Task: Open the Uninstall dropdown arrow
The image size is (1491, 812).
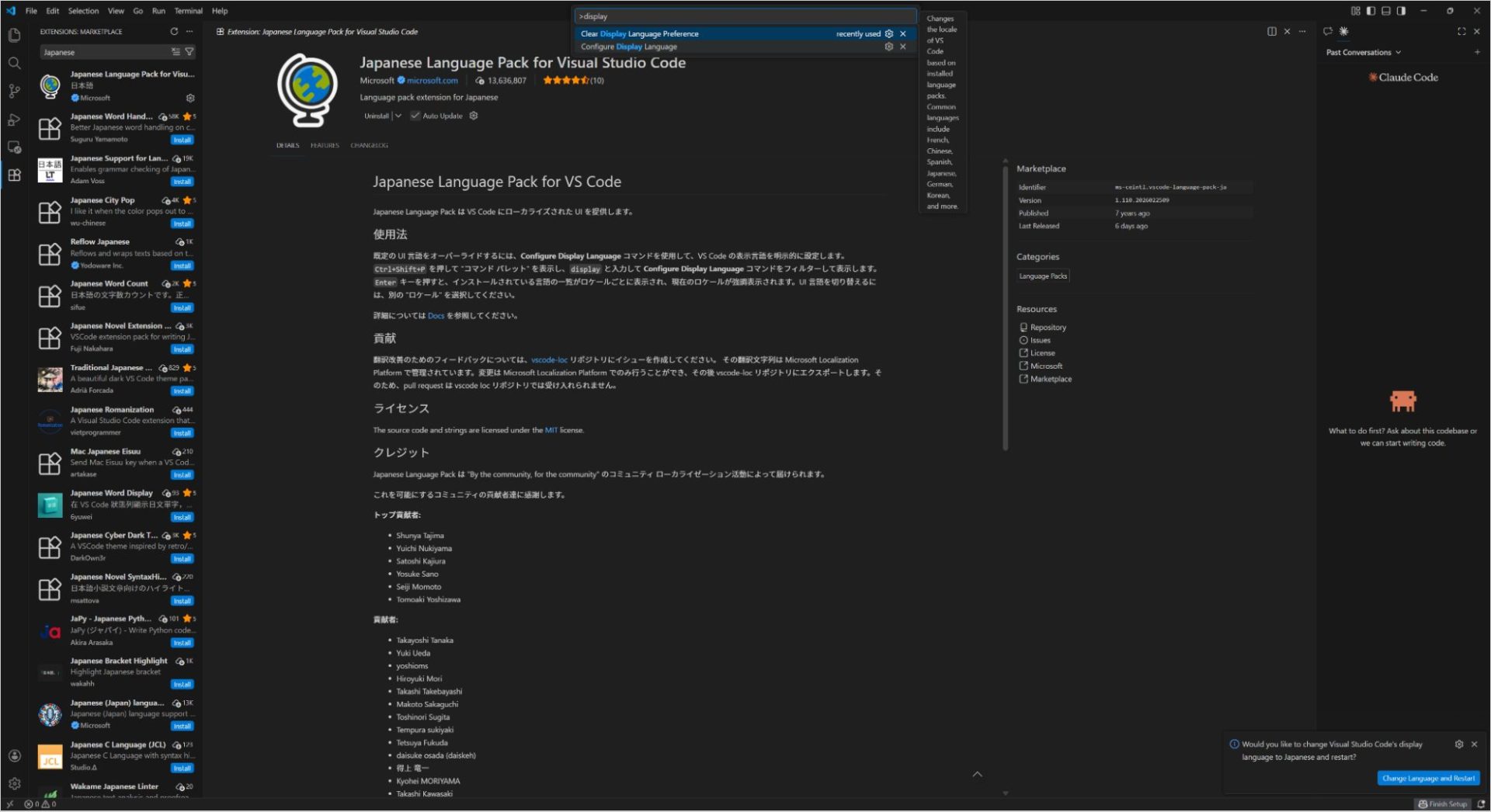Action: [x=398, y=115]
